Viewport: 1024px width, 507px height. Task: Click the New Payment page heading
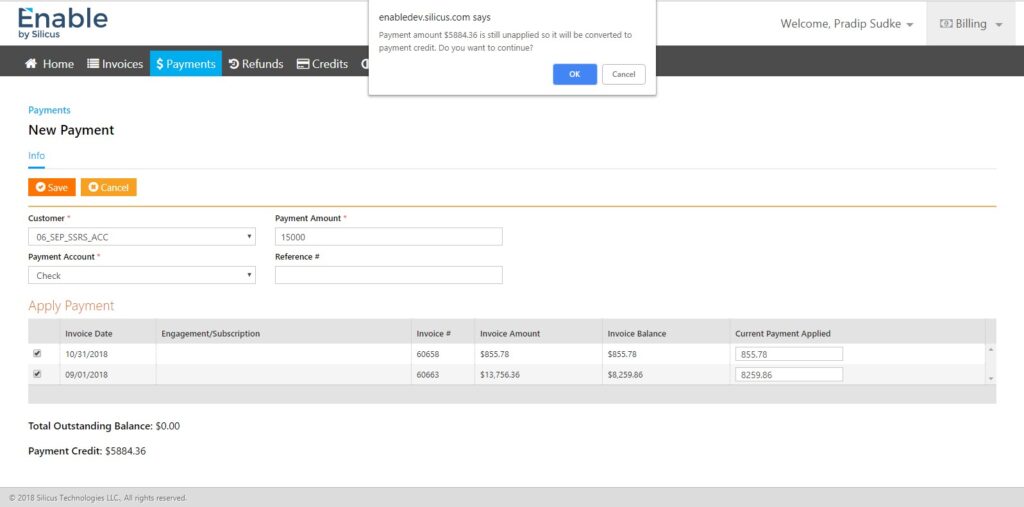tap(71, 130)
